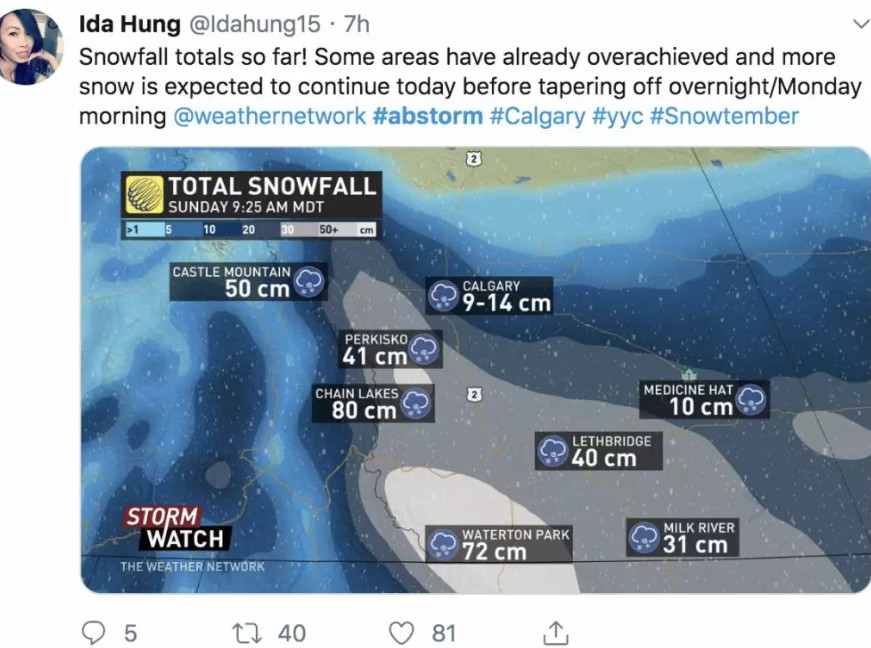
Task: Follow the #Calgary hashtag link
Action: click(x=537, y=116)
